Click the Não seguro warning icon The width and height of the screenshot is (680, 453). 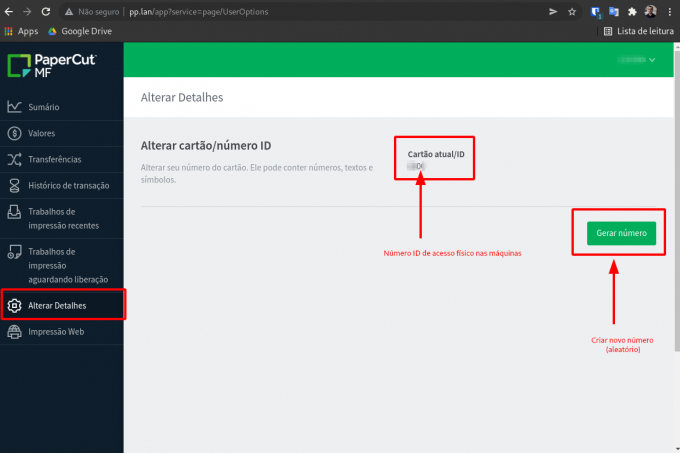(x=69, y=12)
